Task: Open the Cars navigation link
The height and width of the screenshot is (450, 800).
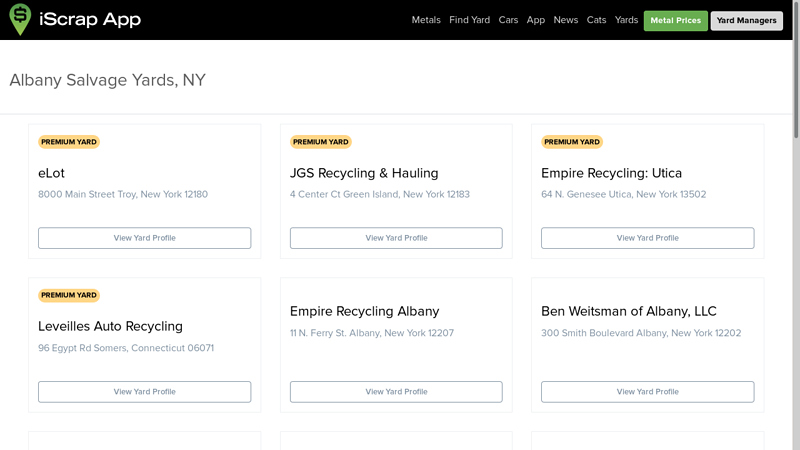Action: (x=508, y=20)
